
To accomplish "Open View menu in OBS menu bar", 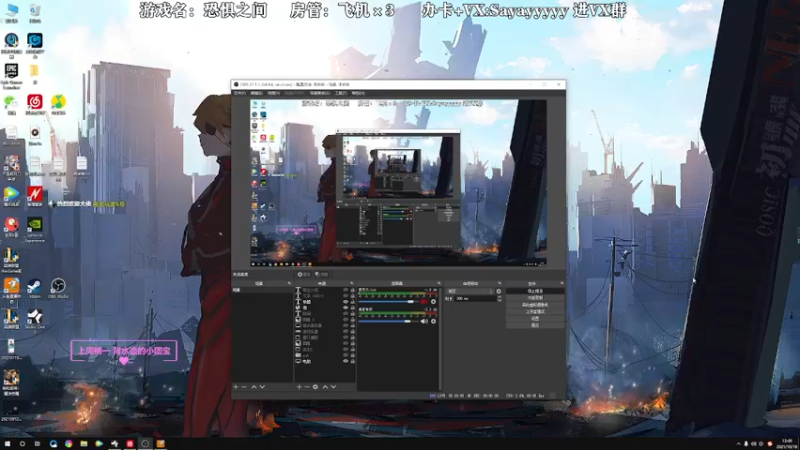I will coord(273,93).
